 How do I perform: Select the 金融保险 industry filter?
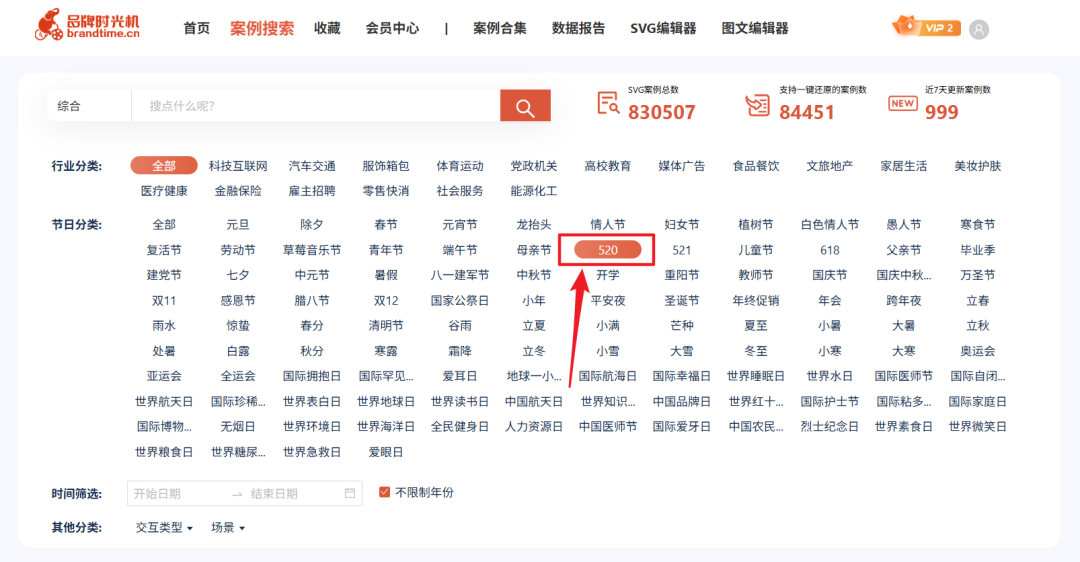(x=238, y=191)
